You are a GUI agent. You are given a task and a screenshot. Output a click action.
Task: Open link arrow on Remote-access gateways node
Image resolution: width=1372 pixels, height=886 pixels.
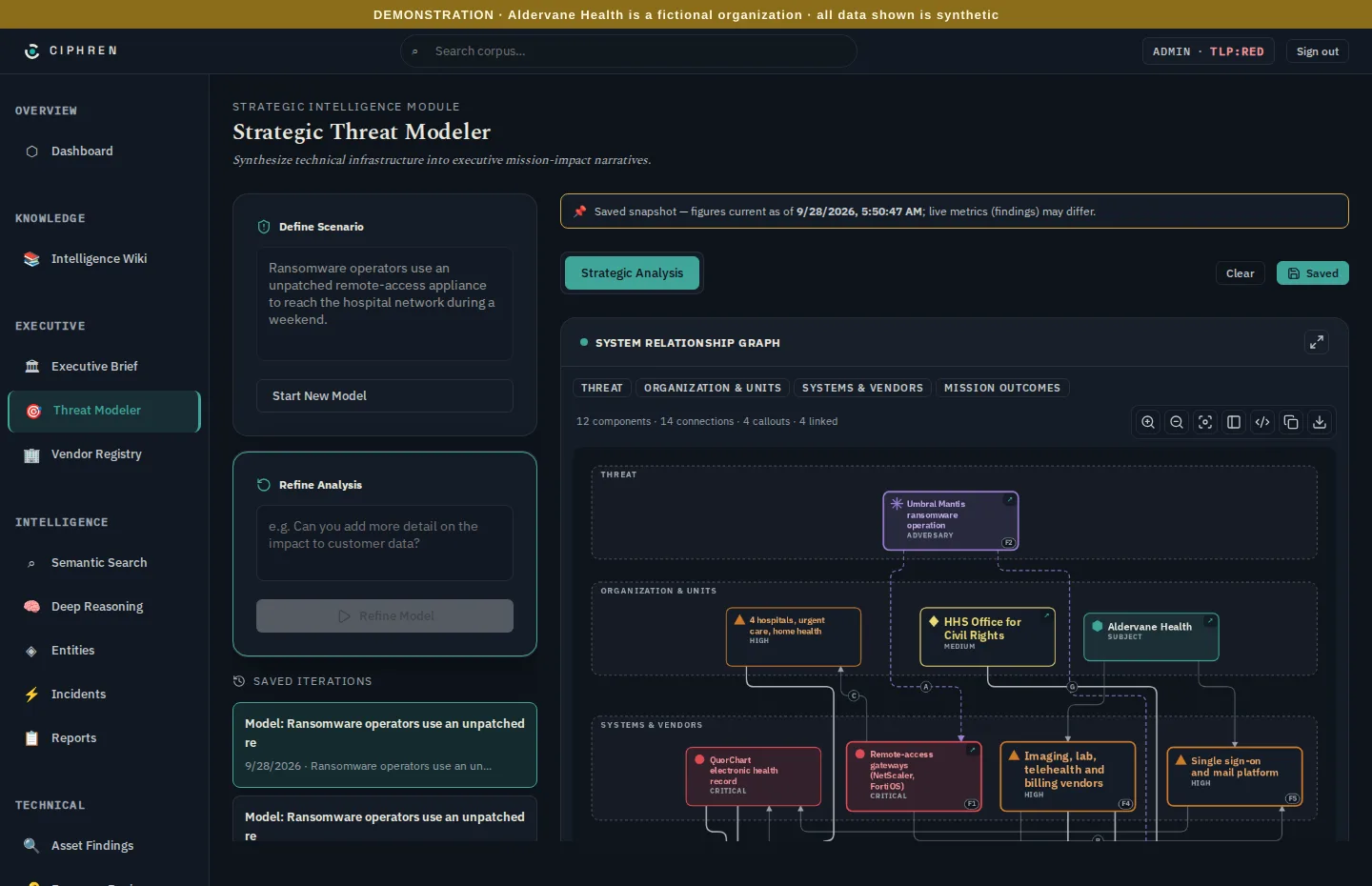pos(972,751)
